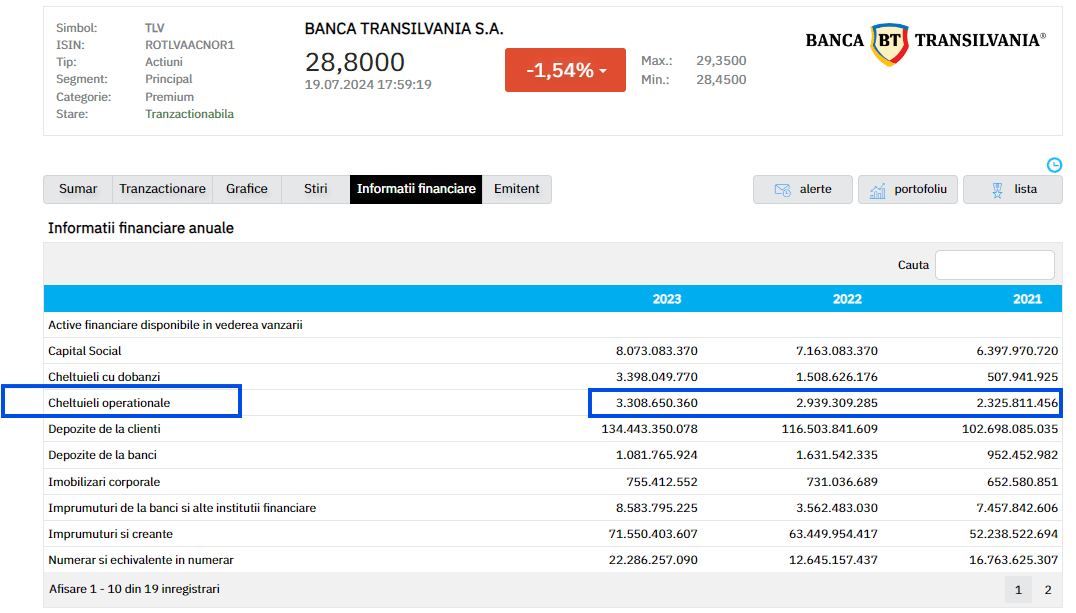Click the 2021 column header
Screen dimensions: 1076x613
(1027, 299)
